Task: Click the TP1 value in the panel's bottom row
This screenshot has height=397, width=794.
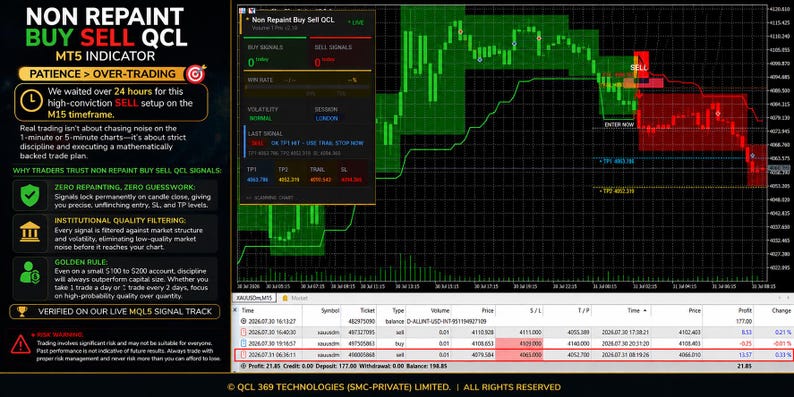Action: (257, 180)
